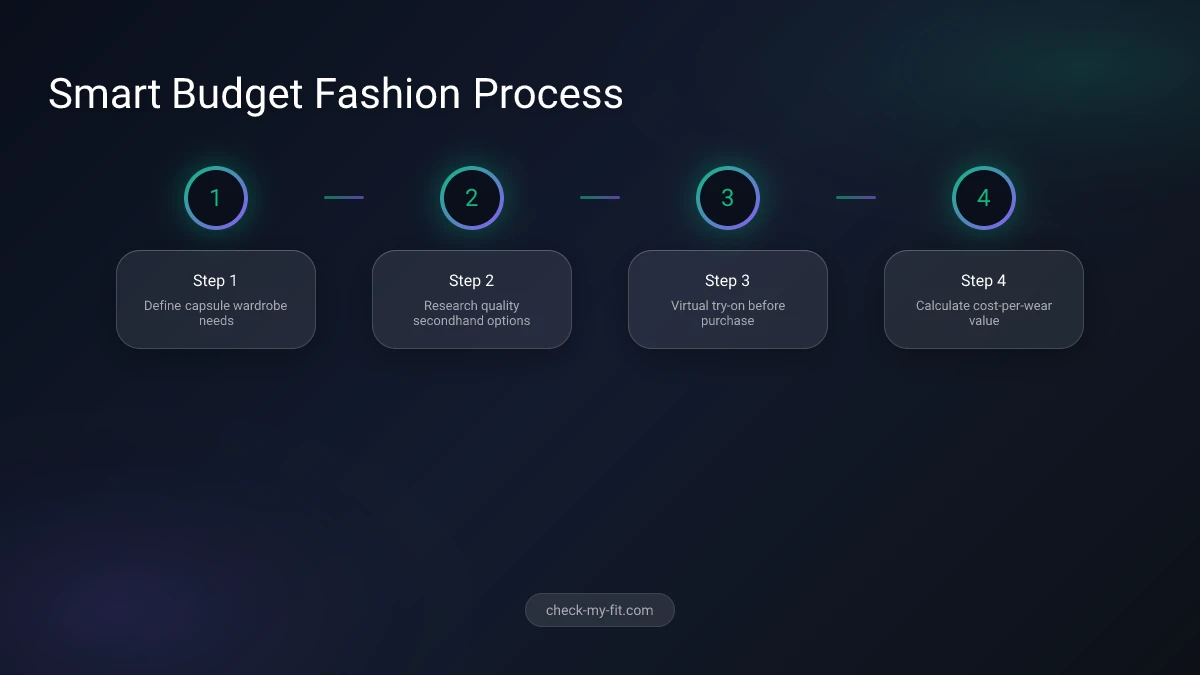The width and height of the screenshot is (1200, 675).
Task: Select the 'Research quality secondhand options' text
Action: pyautogui.click(x=472, y=313)
